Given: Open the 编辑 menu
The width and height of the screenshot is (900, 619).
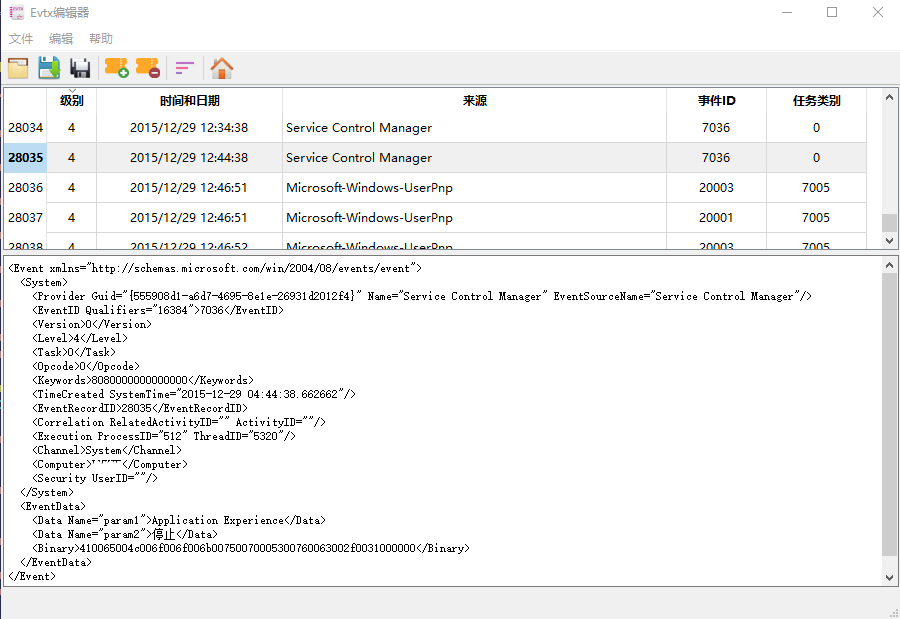Looking at the screenshot, I should point(61,39).
